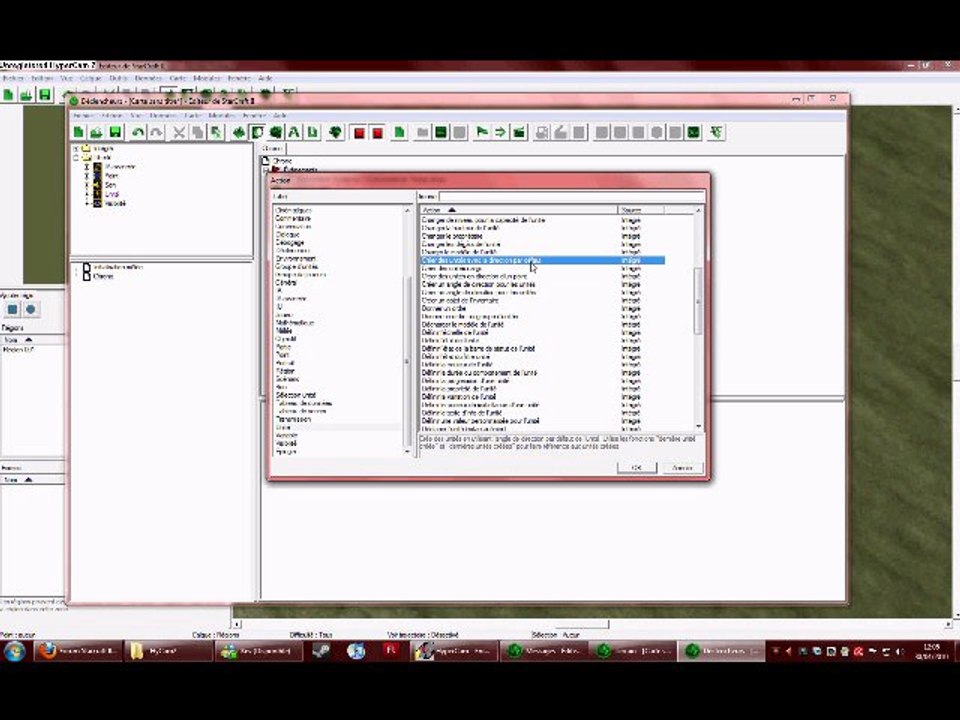Click the Save disk icon in the Déclencheurs toolbar

click(114, 132)
